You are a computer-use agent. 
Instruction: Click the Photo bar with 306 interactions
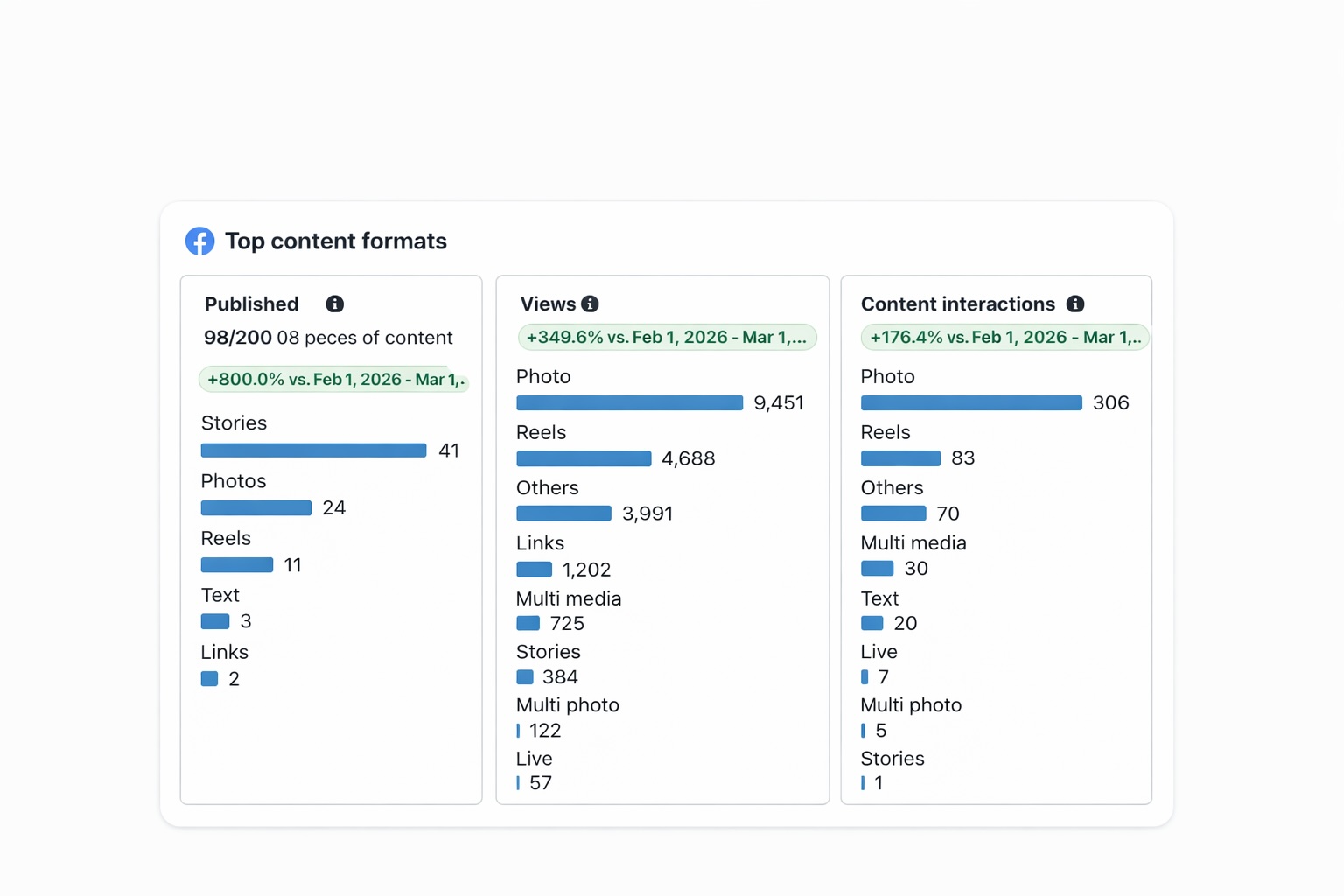pos(971,402)
